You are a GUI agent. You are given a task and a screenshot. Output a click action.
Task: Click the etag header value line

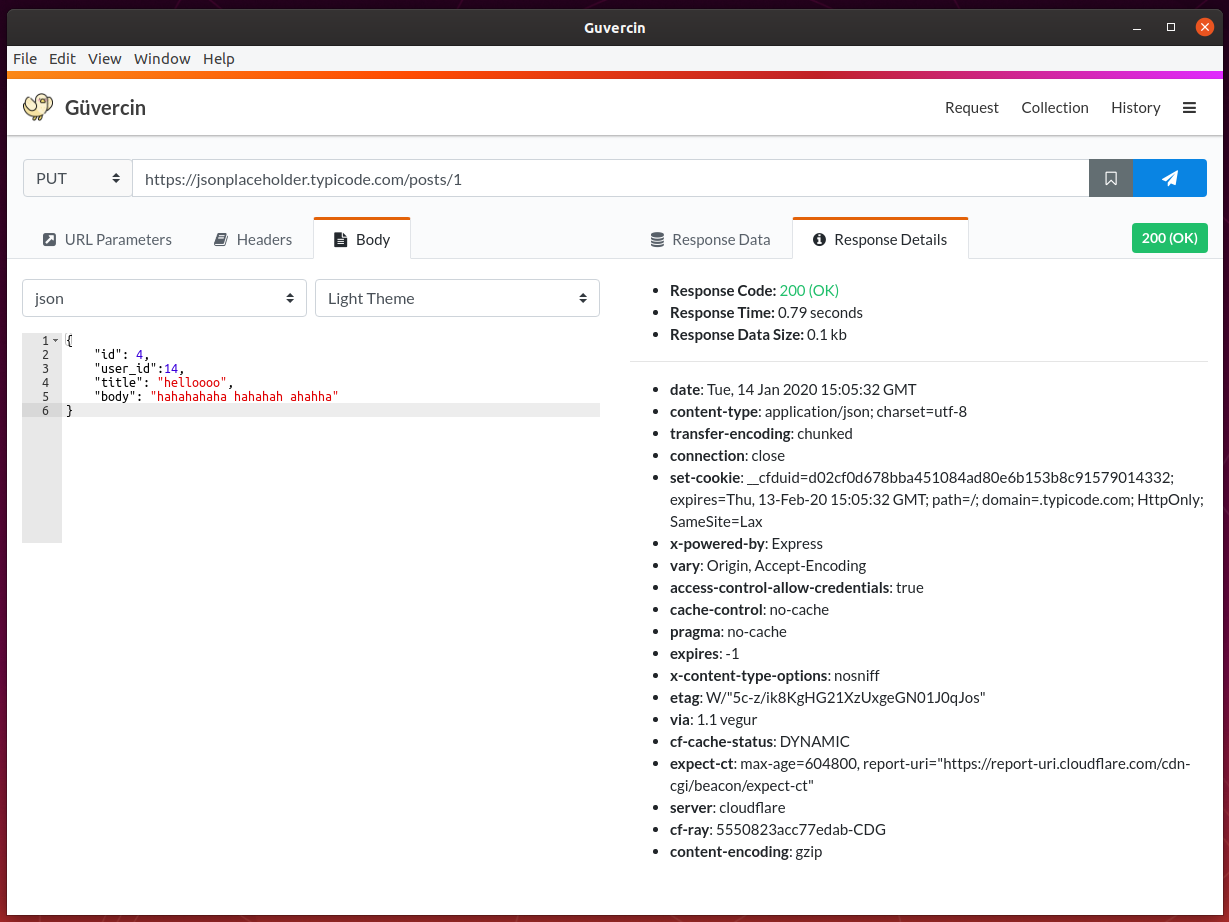tap(828, 697)
